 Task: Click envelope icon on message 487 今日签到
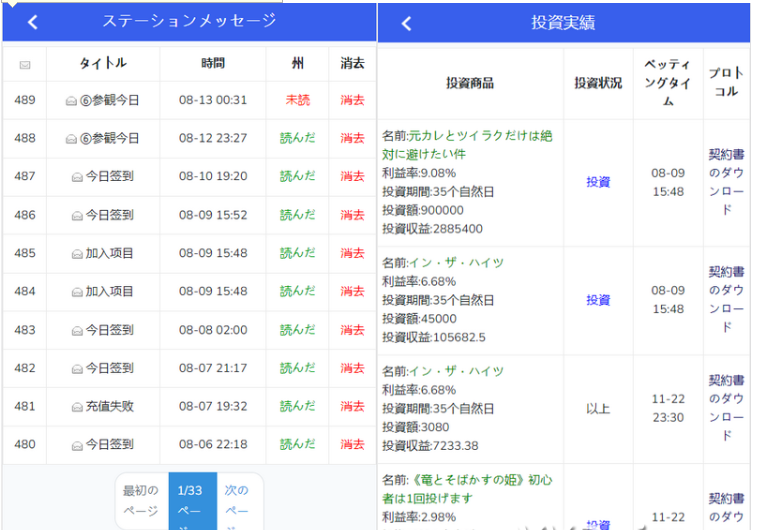coord(78,177)
